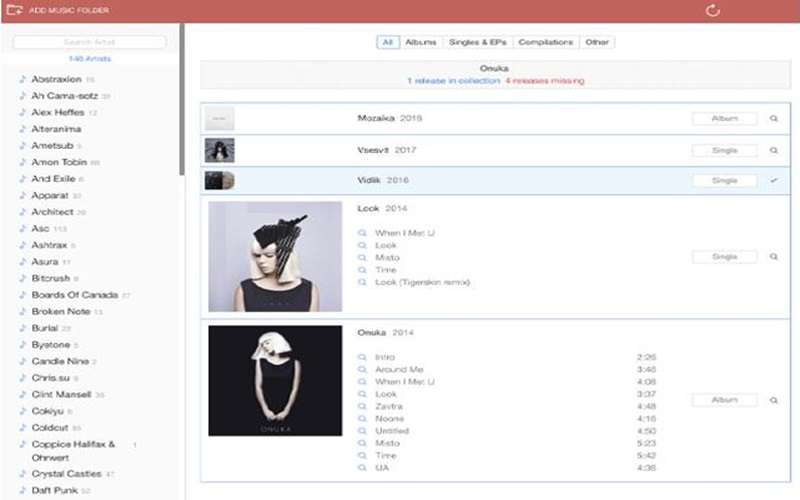Click search icon next to Look (Tigerskin remix)
The width and height of the screenshot is (800, 500).
click(362, 282)
